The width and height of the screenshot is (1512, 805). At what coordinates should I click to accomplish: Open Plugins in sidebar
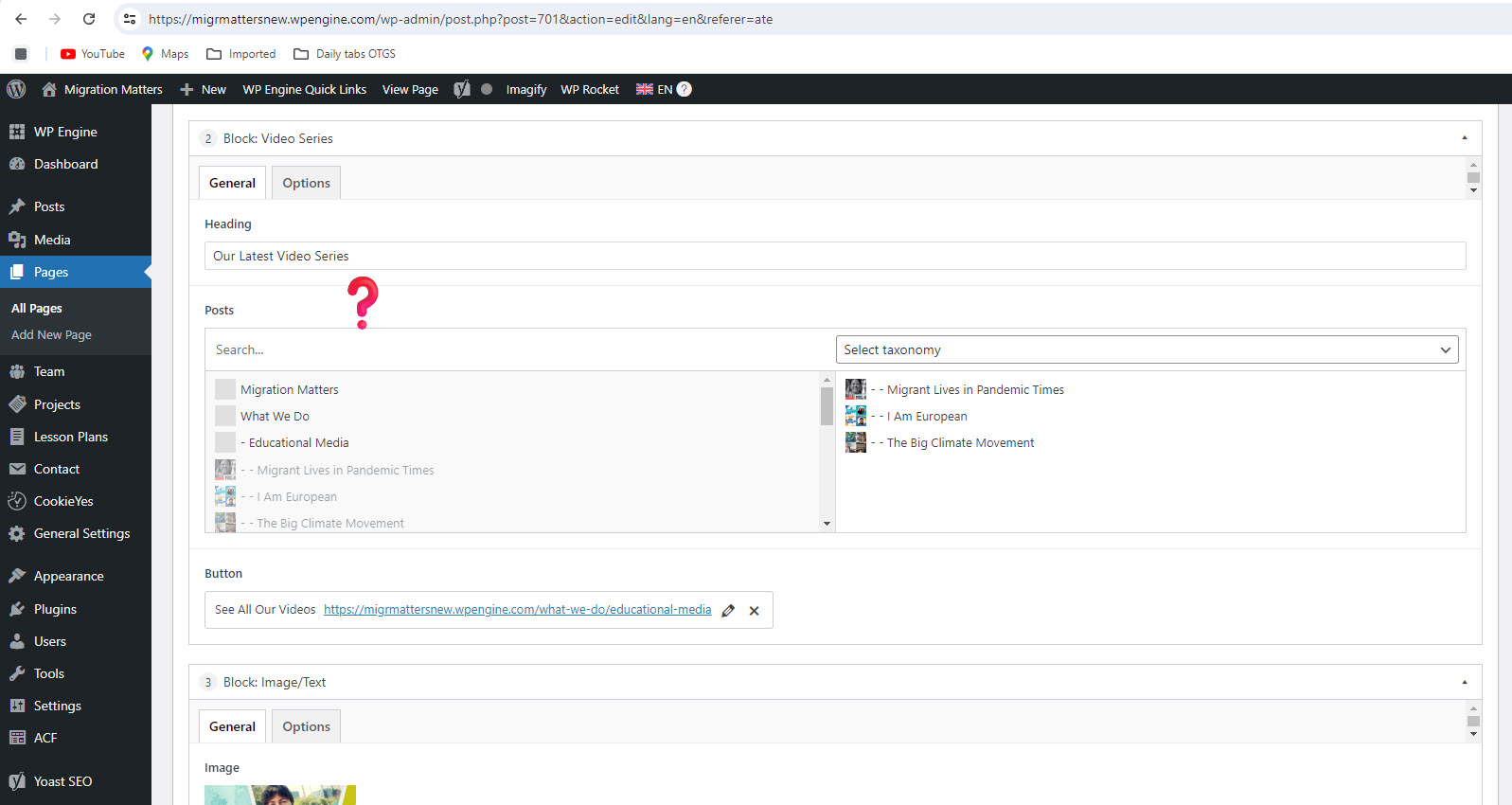[76, 609]
